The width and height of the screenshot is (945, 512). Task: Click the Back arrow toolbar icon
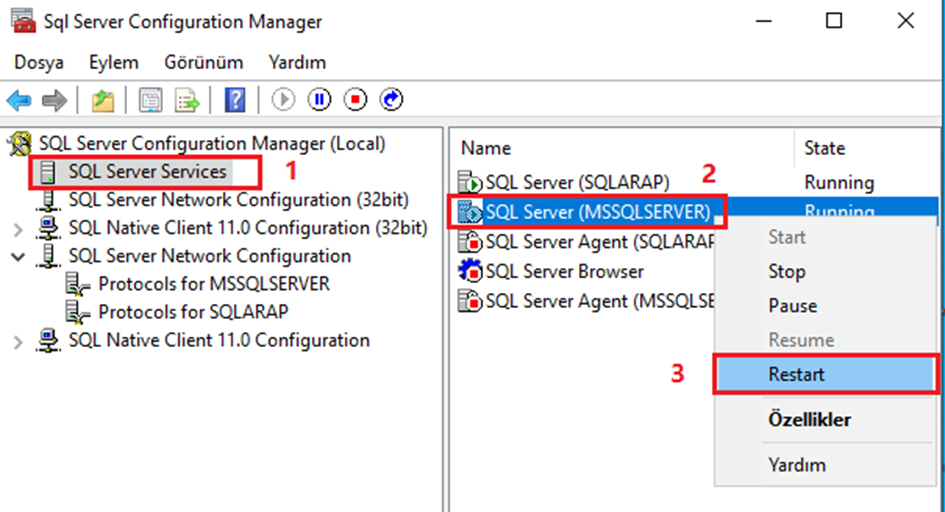click(x=19, y=100)
